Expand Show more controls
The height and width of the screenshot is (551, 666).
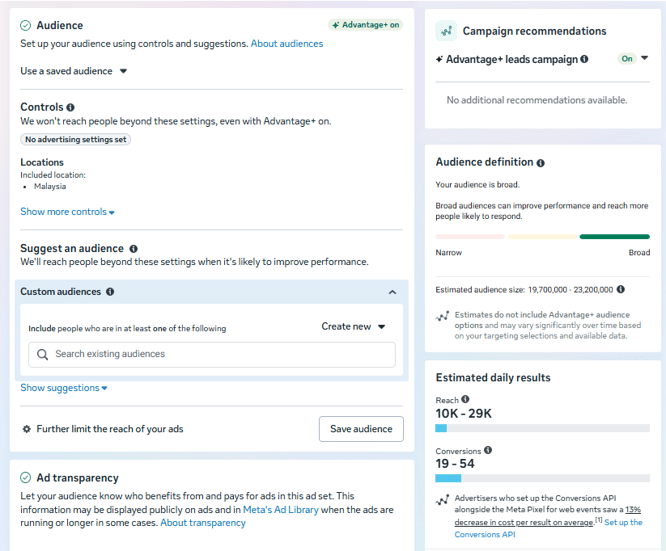click(67, 212)
